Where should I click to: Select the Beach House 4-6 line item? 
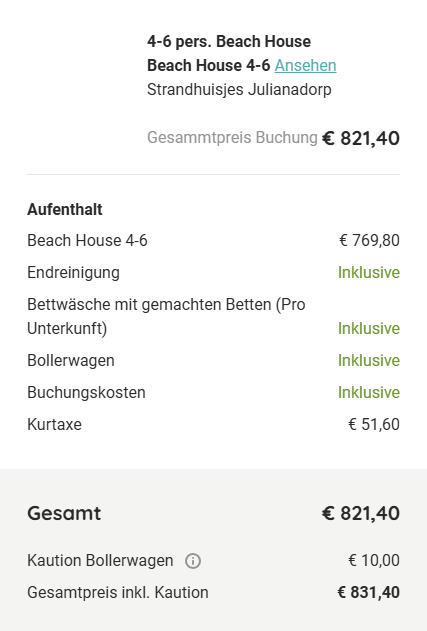[87, 241]
